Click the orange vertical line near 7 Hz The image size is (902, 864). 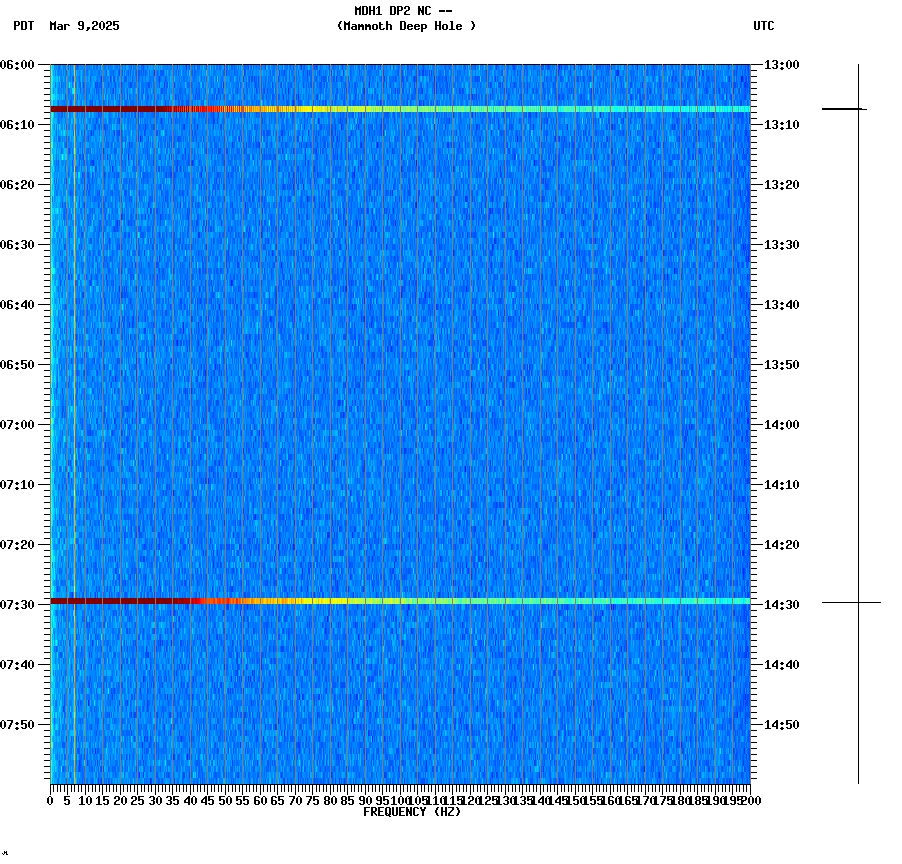point(73,400)
